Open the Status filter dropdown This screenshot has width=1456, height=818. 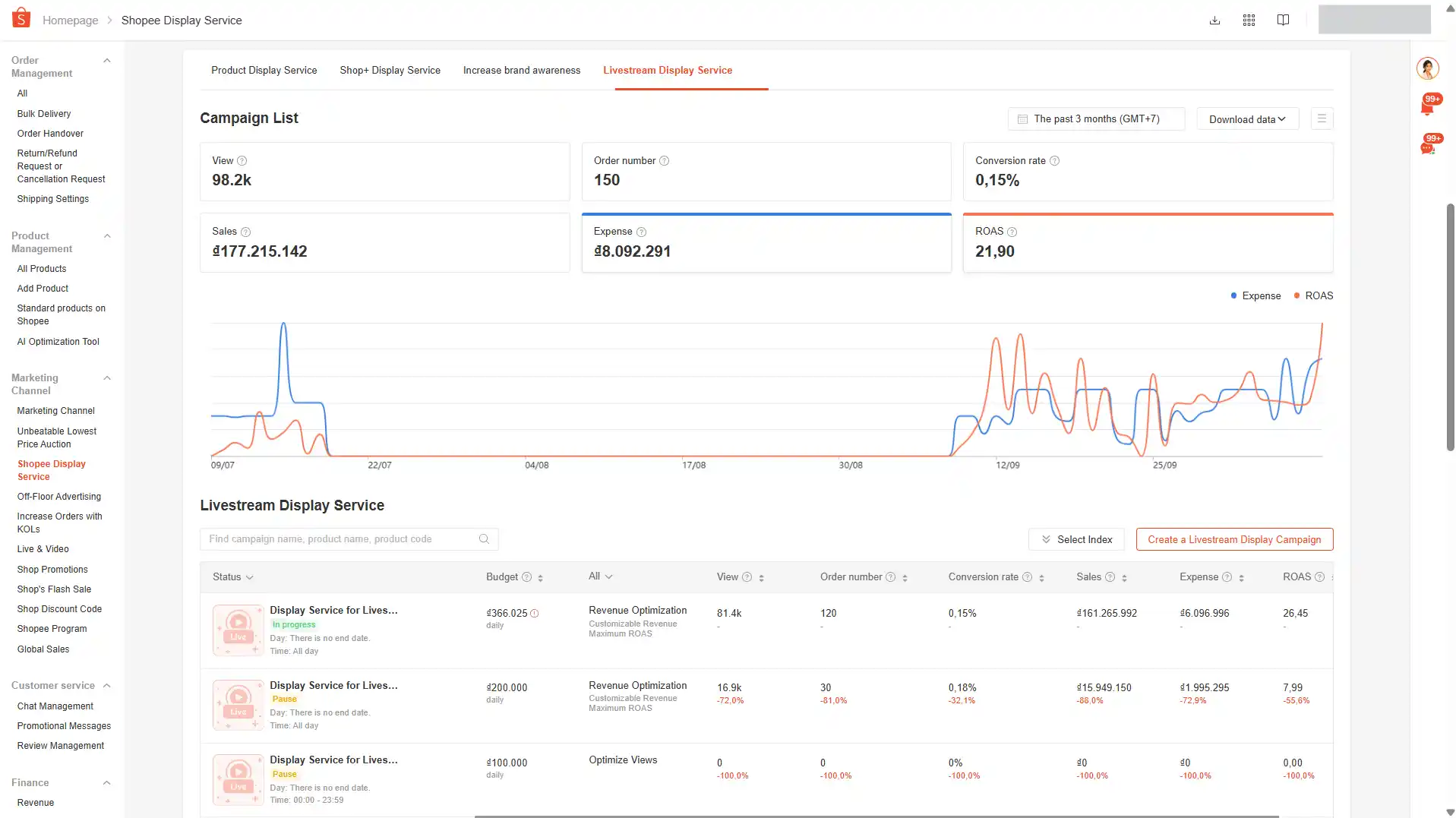(232, 577)
